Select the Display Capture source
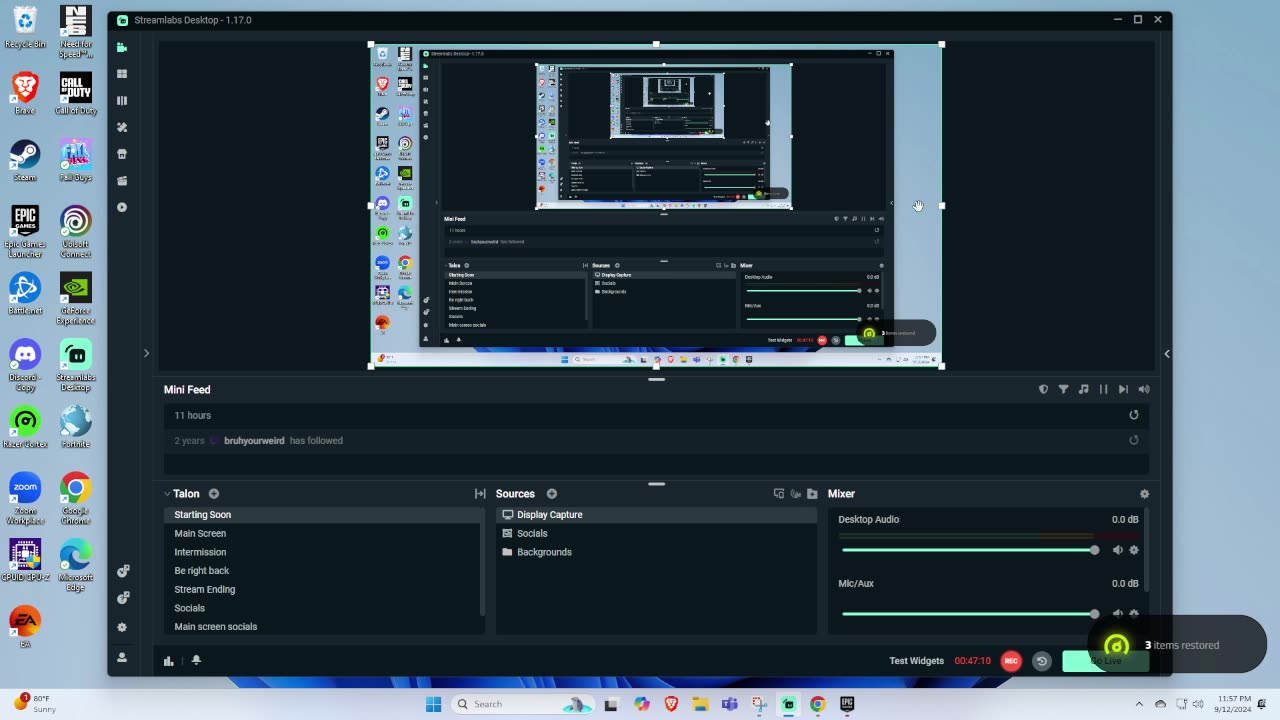The width and height of the screenshot is (1280, 720). coord(656,515)
